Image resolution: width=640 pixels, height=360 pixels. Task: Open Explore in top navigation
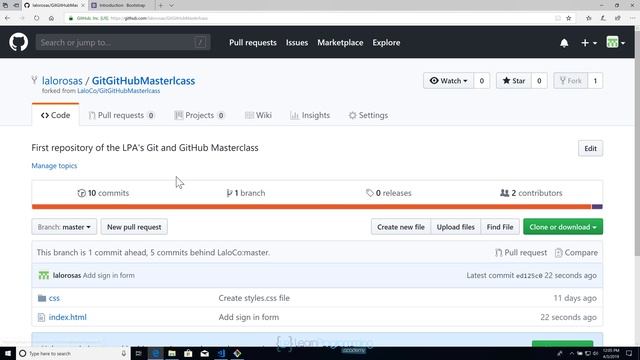point(386,42)
